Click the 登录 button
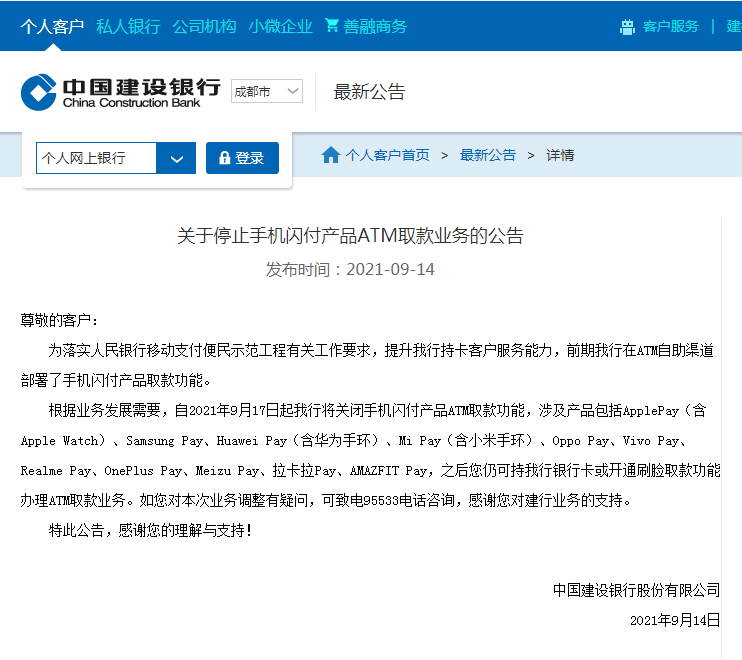This screenshot has width=742, height=660. point(242,158)
